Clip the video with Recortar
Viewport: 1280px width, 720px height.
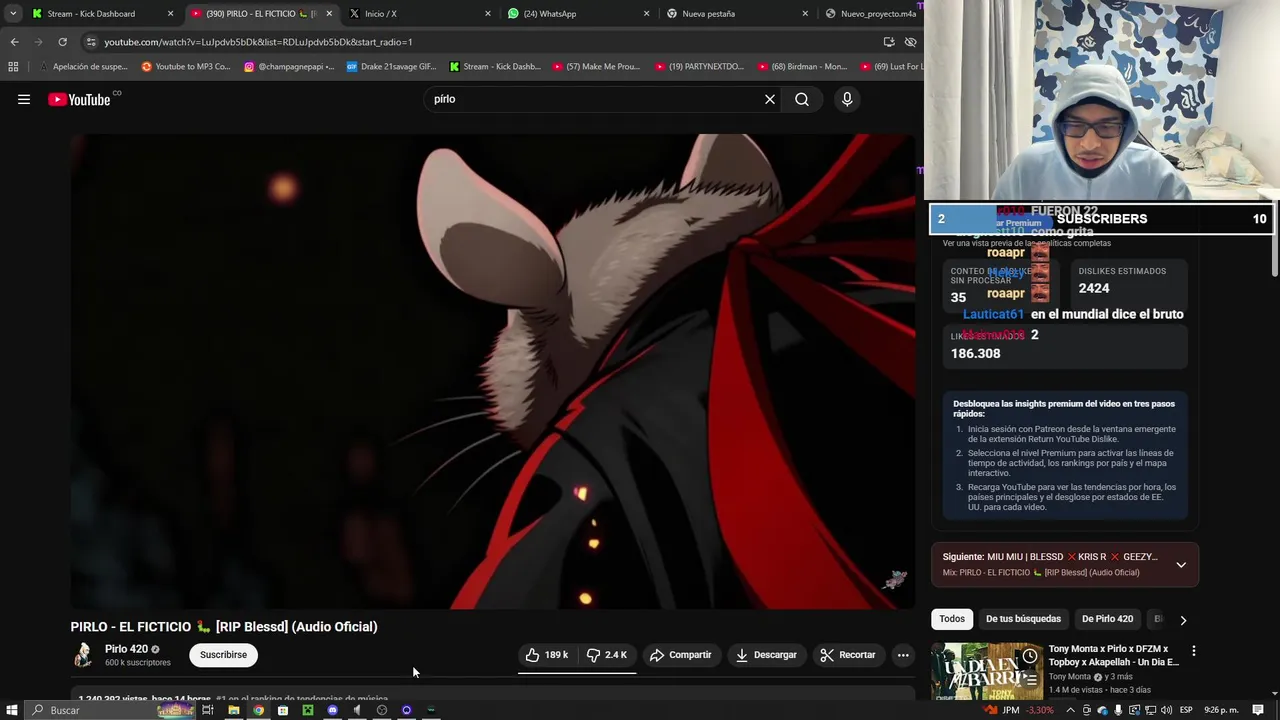point(848,655)
